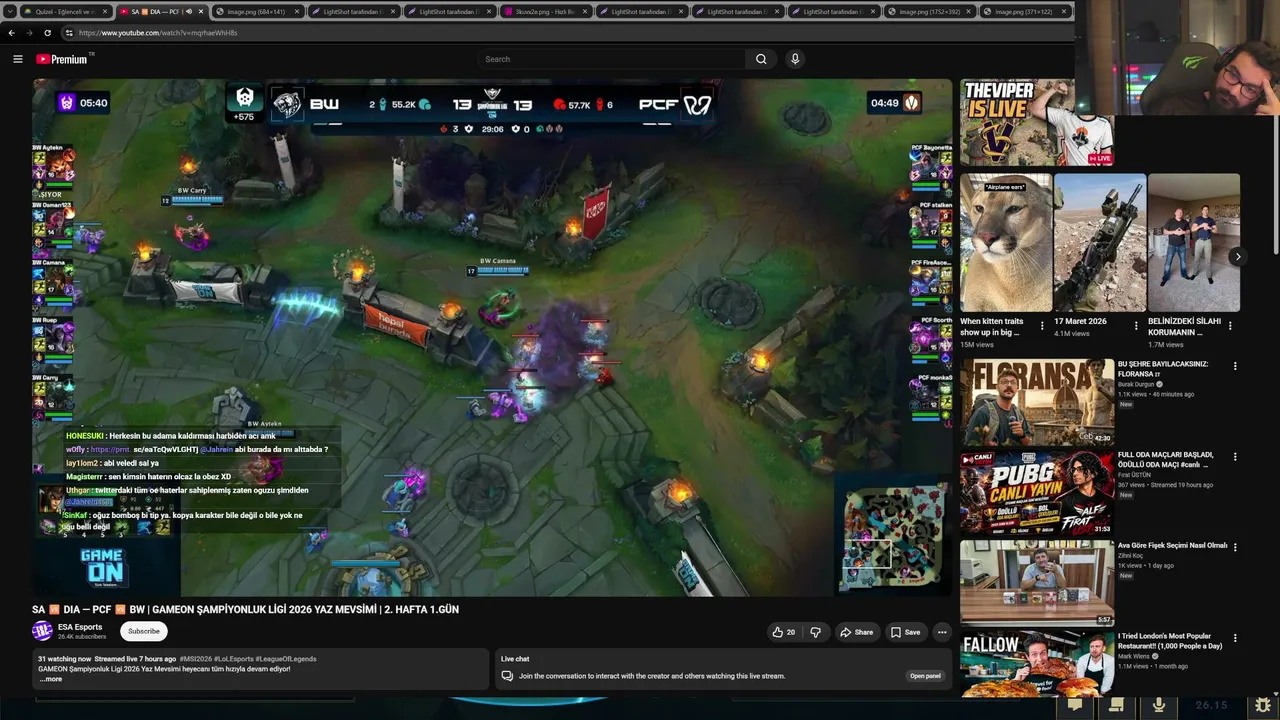The image size is (1280, 720).
Task: Open the Ava Göre Fişek Seçimi thumbnail
Action: [1037, 583]
